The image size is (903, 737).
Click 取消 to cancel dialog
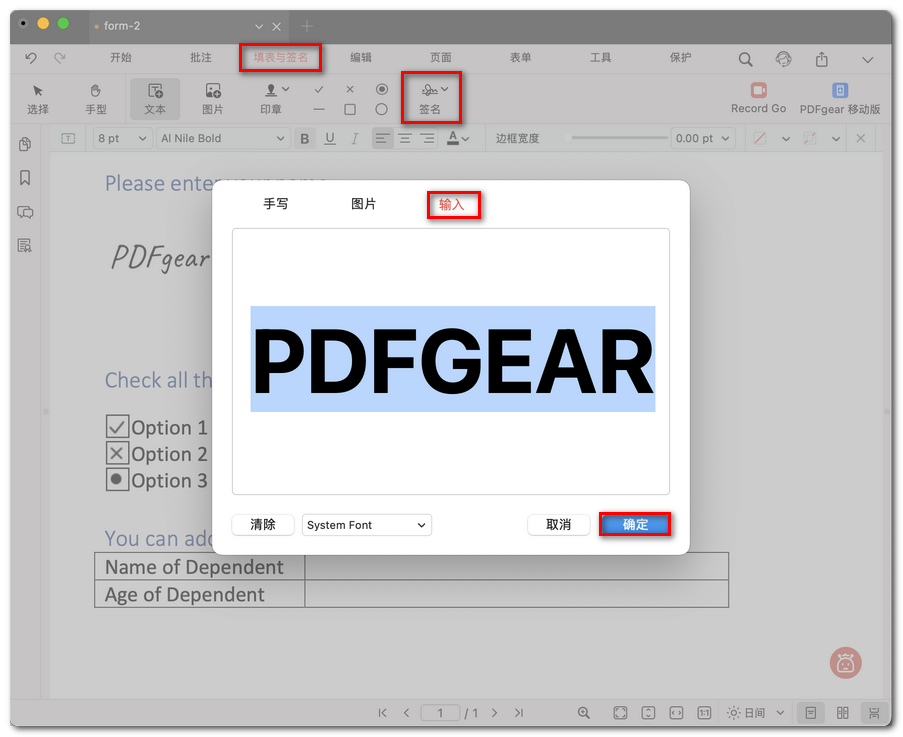(559, 525)
